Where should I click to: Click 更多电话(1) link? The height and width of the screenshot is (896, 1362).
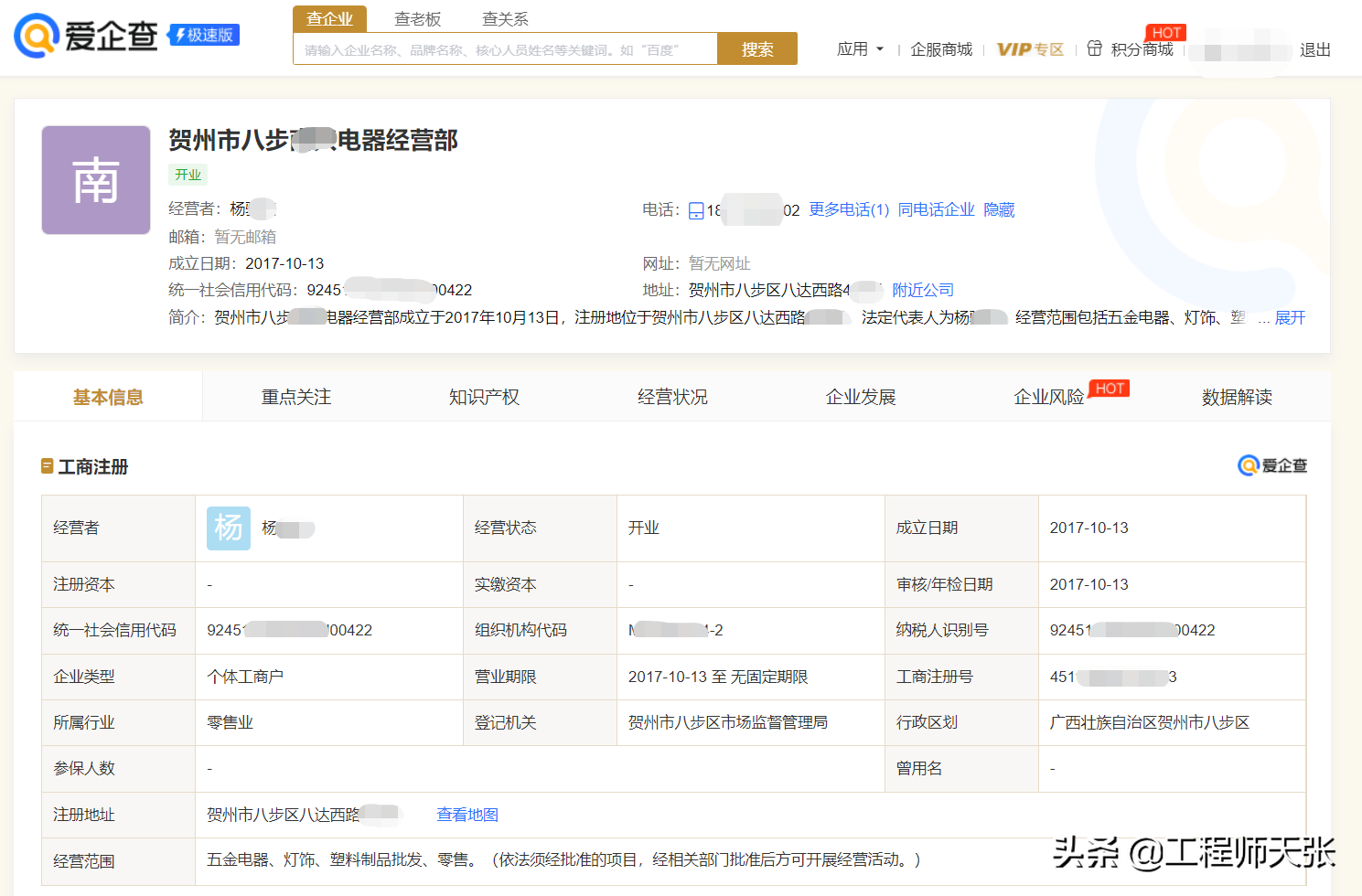coord(849,210)
